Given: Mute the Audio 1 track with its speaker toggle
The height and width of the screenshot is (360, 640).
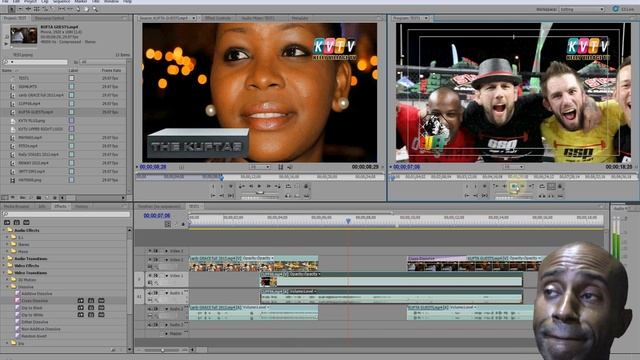Looking at the screenshot, I should click(150, 293).
